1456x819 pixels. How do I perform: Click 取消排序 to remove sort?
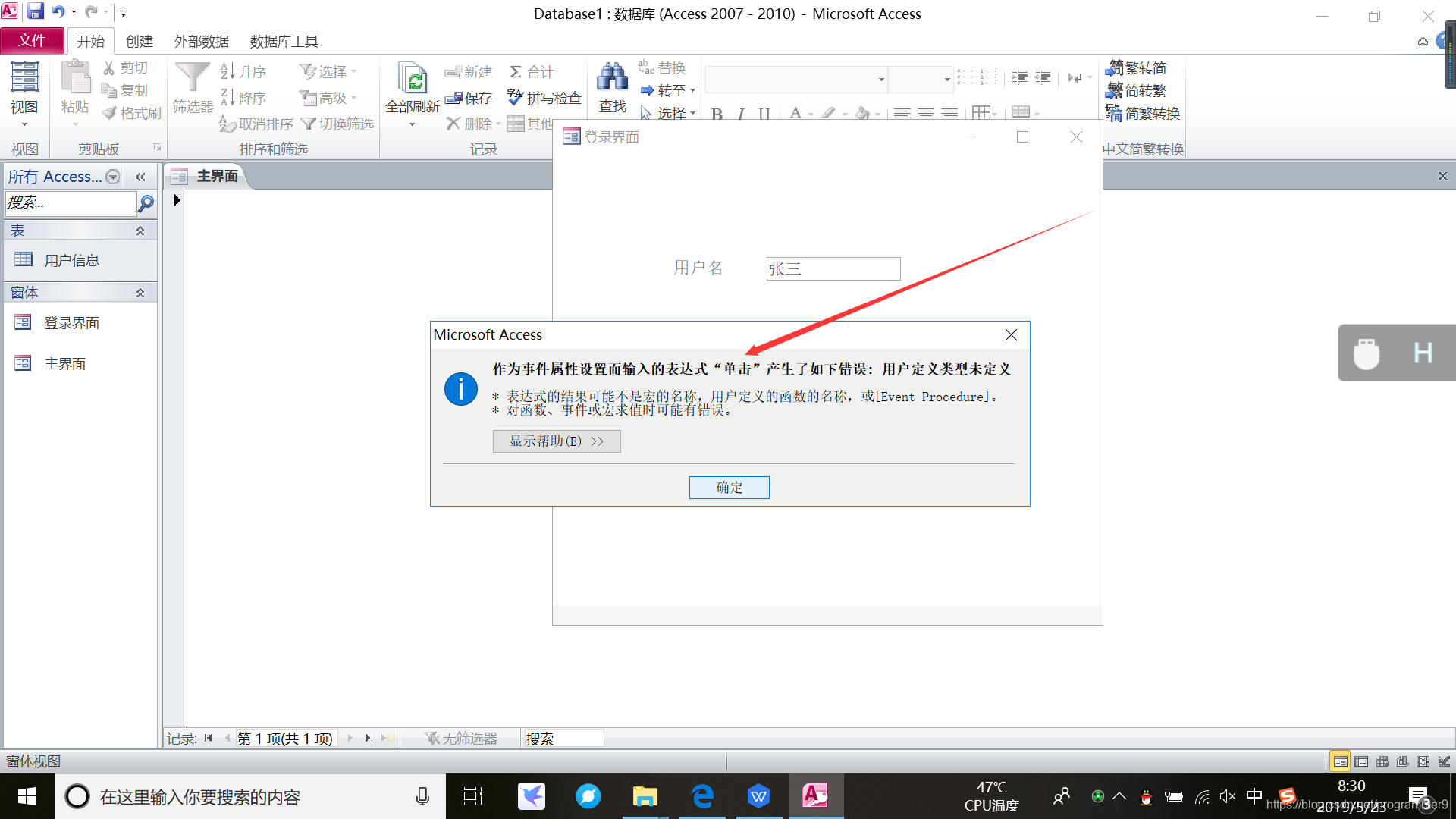pos(256,124)
